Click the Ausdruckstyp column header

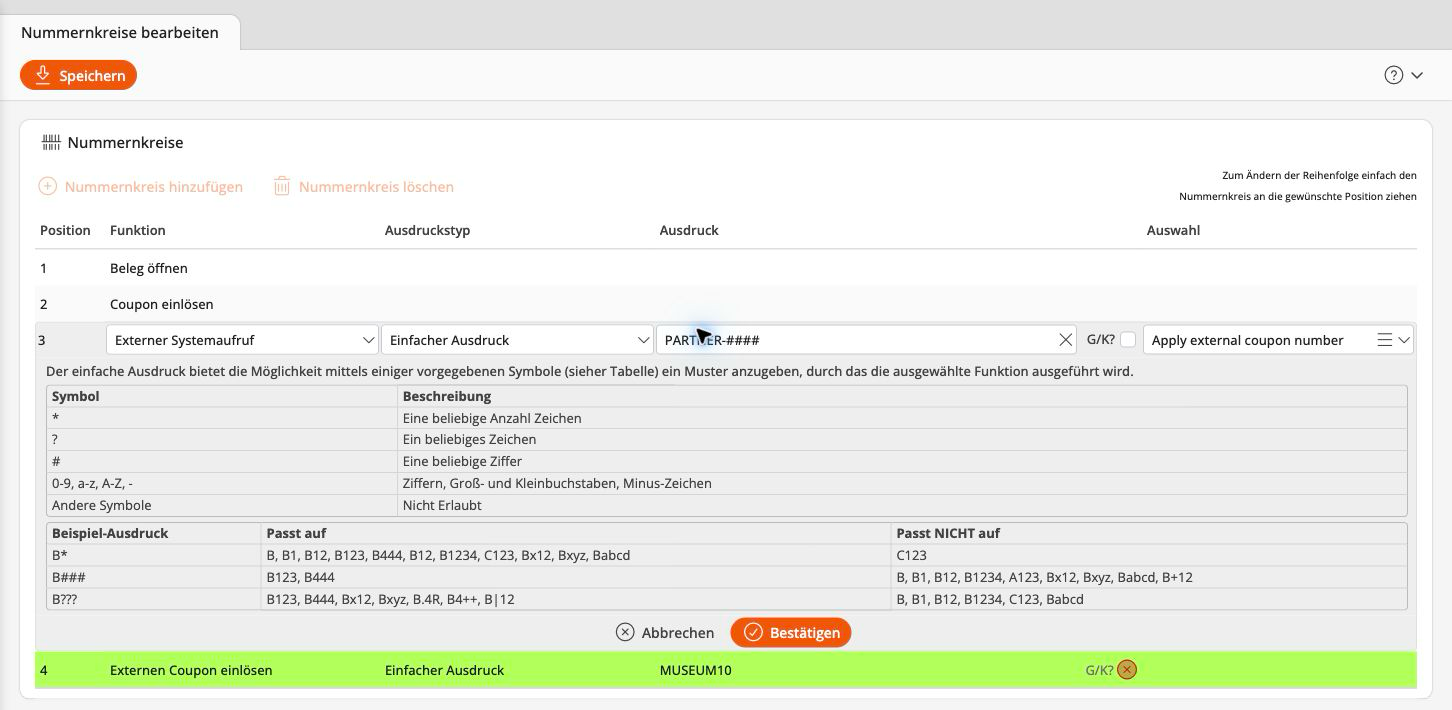pos(427,230)
